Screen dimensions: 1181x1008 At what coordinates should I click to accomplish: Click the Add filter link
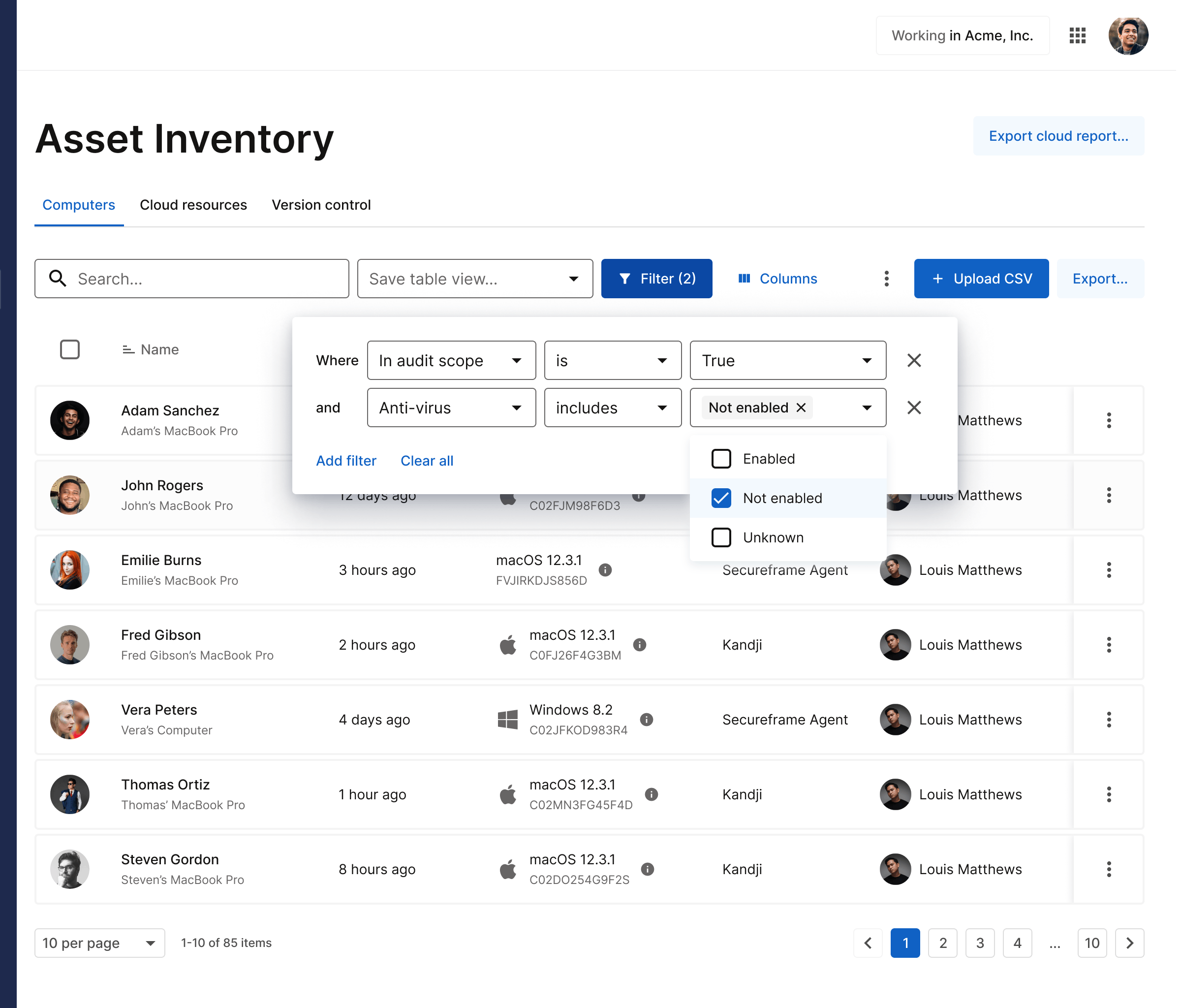[x=346, y=461]
